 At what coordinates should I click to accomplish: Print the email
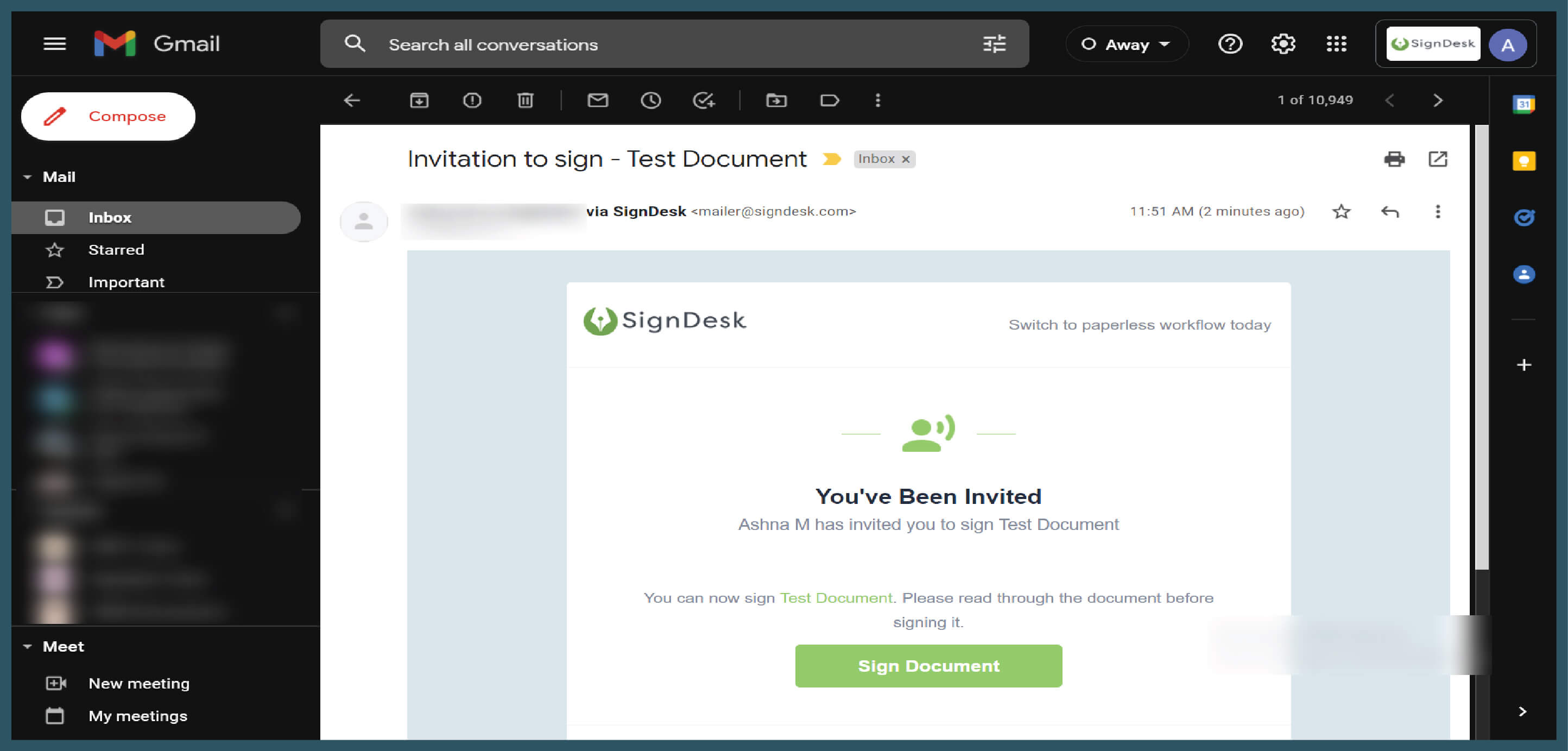(x=1394, y=160)
